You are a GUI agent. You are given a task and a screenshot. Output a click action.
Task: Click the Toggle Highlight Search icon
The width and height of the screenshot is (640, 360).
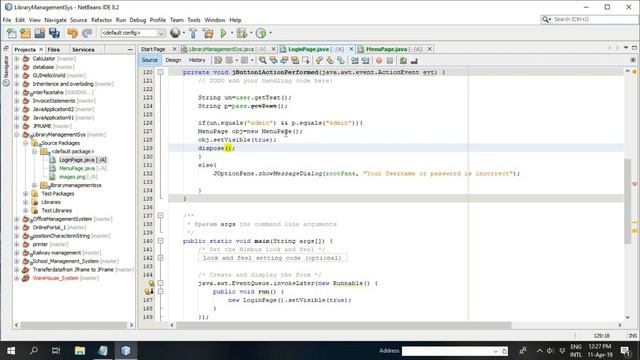coord(295,60)
